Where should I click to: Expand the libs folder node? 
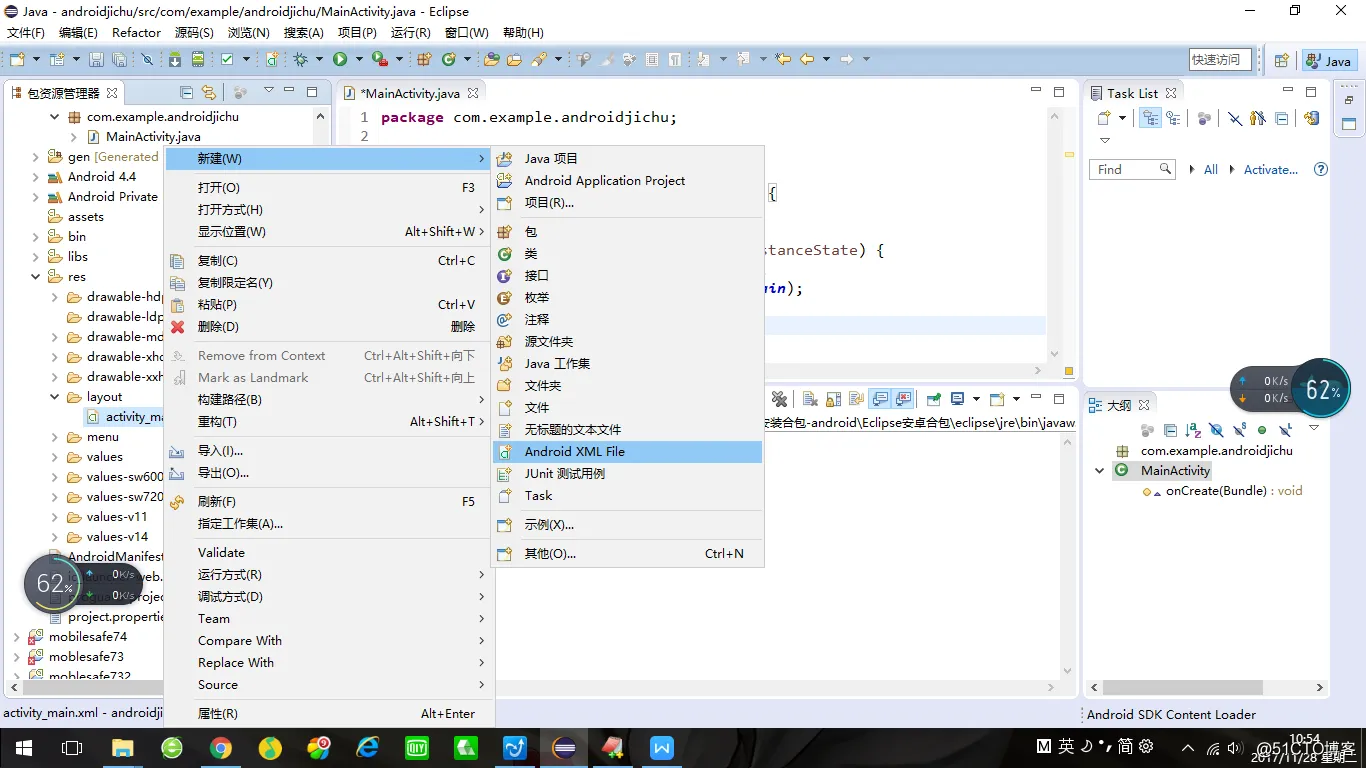pos(36,257)
